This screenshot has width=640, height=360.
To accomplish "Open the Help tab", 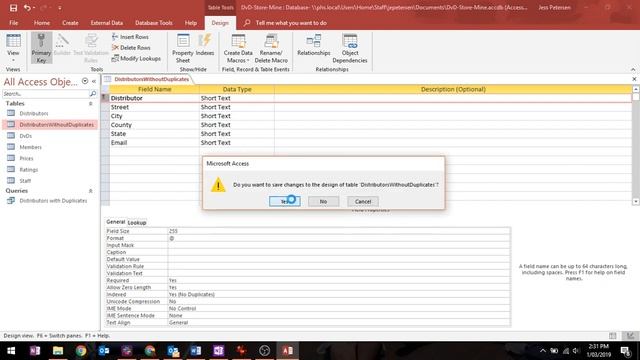I will pos(191,23).
